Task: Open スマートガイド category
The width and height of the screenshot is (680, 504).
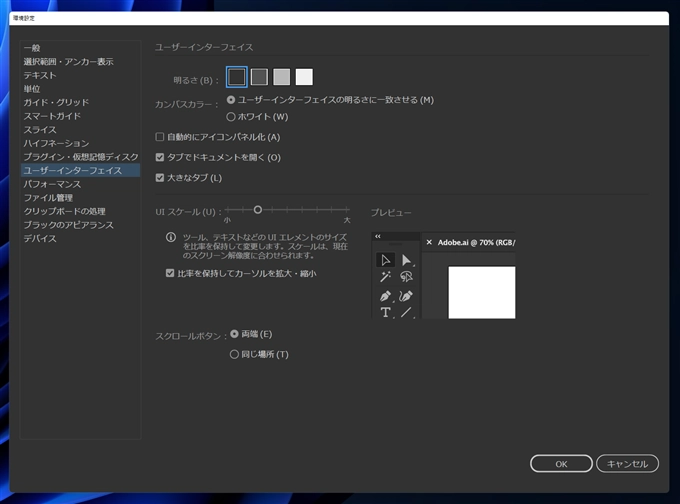Action: [x=81, y=116]
